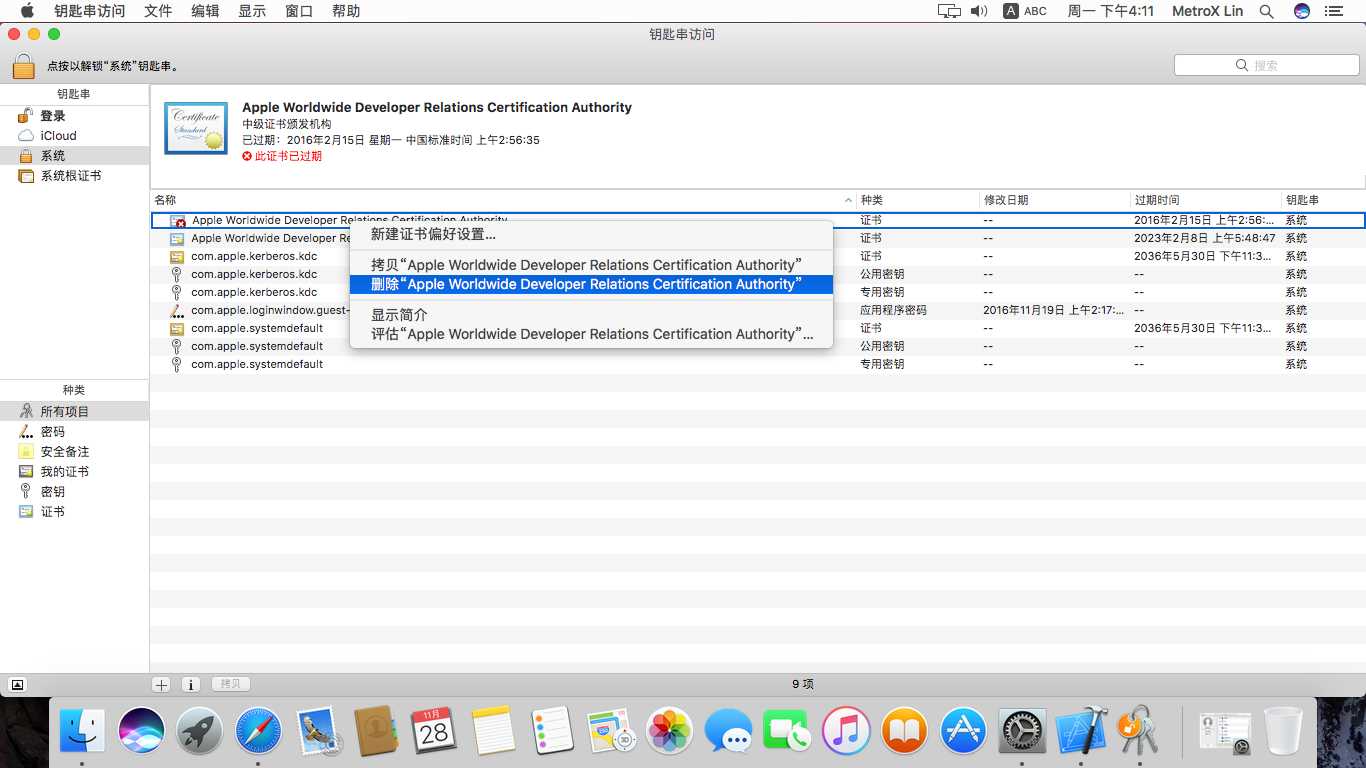Click the Spotlight search icon in menu bar
Screen dimensions: 1366x768
click(1266, 11)
